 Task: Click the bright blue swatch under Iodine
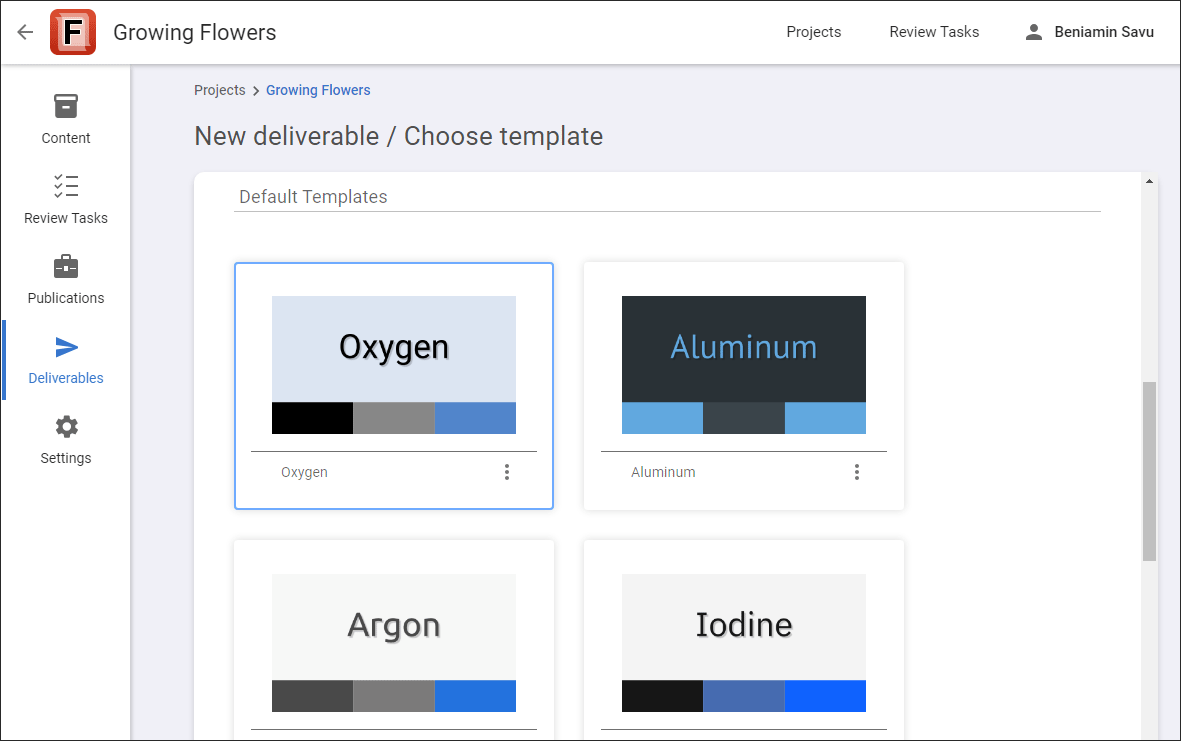[825, 696]
